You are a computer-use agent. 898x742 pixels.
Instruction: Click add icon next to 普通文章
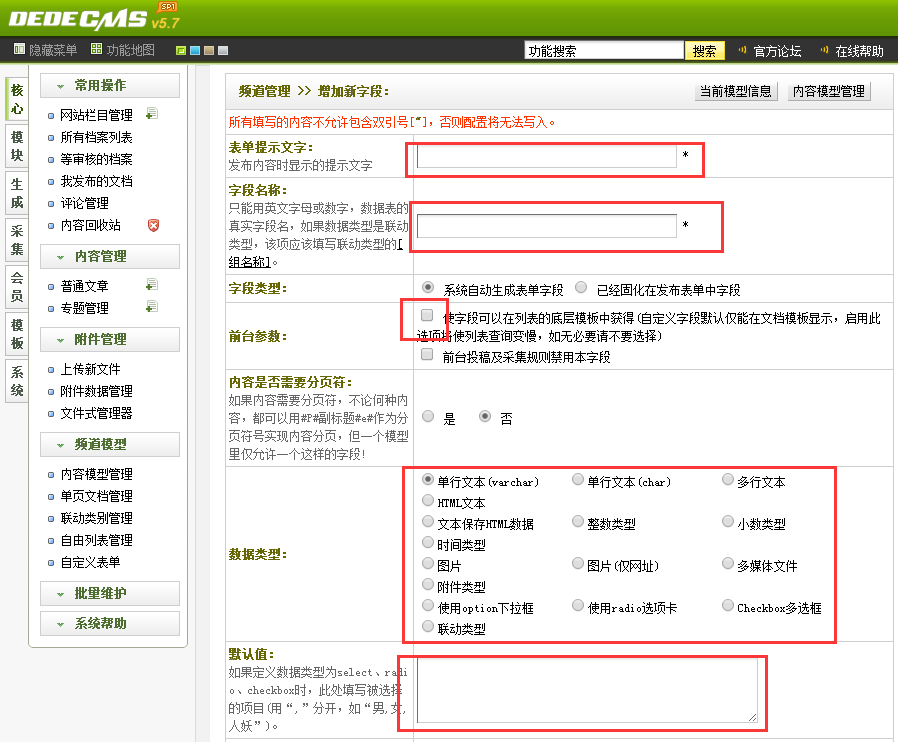click(x=152, y=286)
